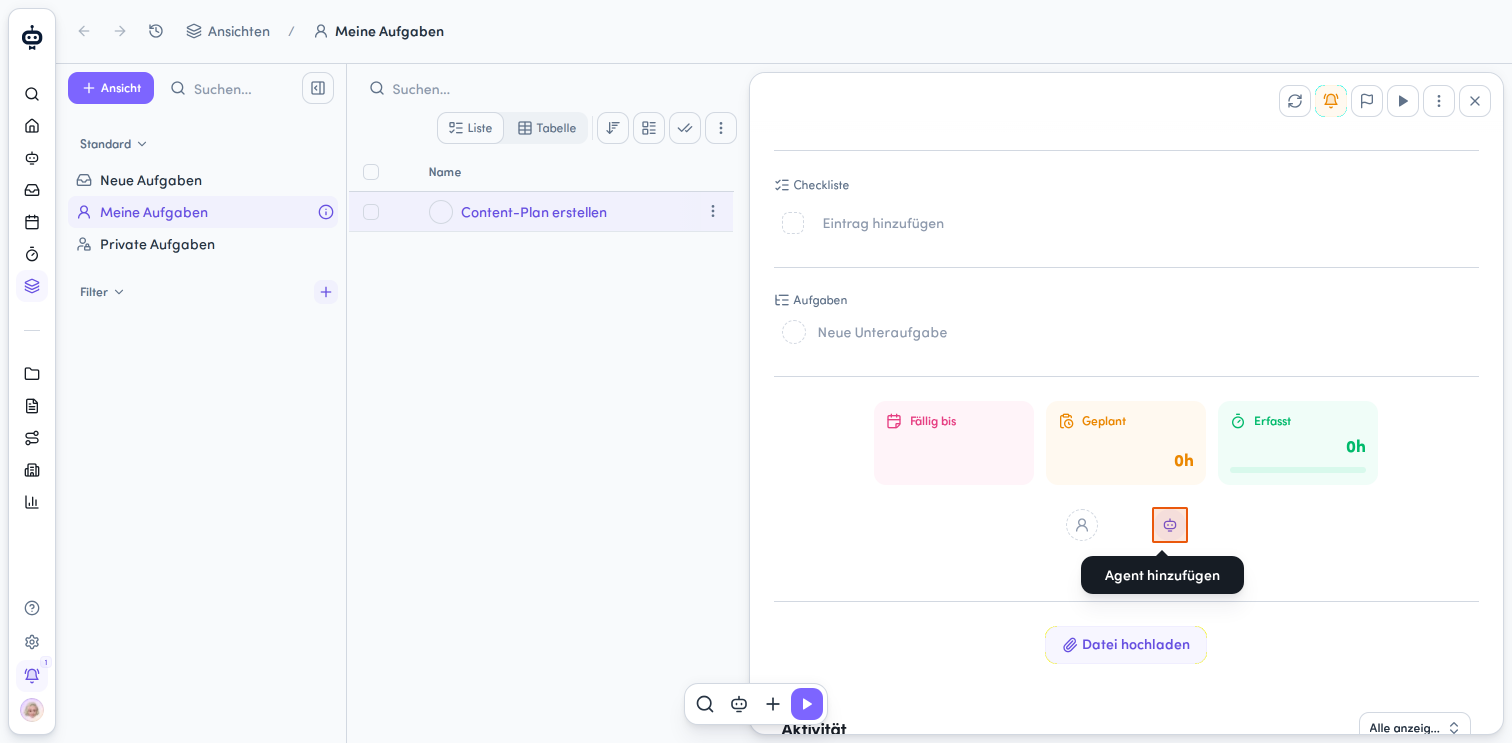The width and height of the screenshot is (1512, 743).
Task: Mark Content-Plan erstellen task circle complete
Action: coord(441,212)
